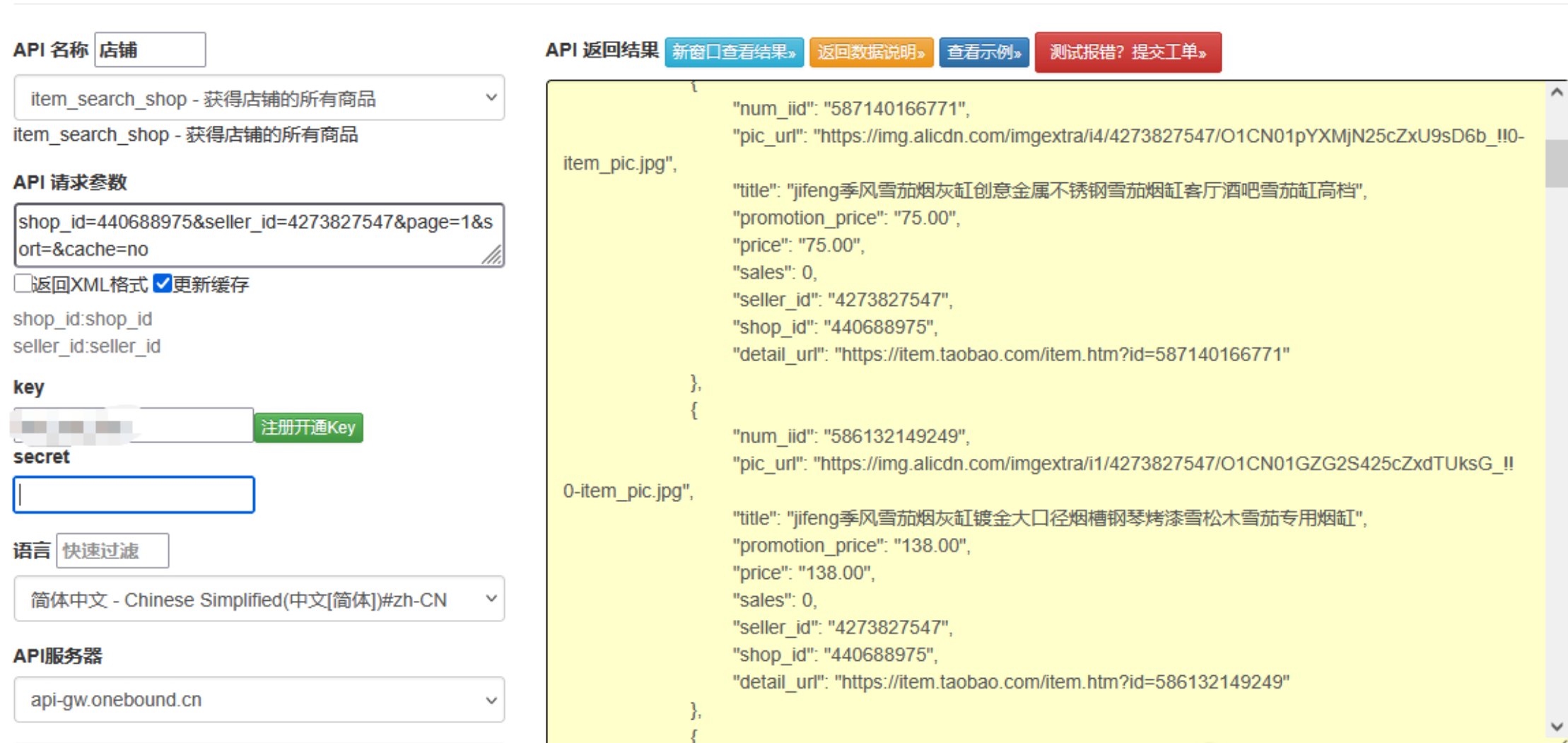Click the API request parameters textarea

[x=259, y=235]
